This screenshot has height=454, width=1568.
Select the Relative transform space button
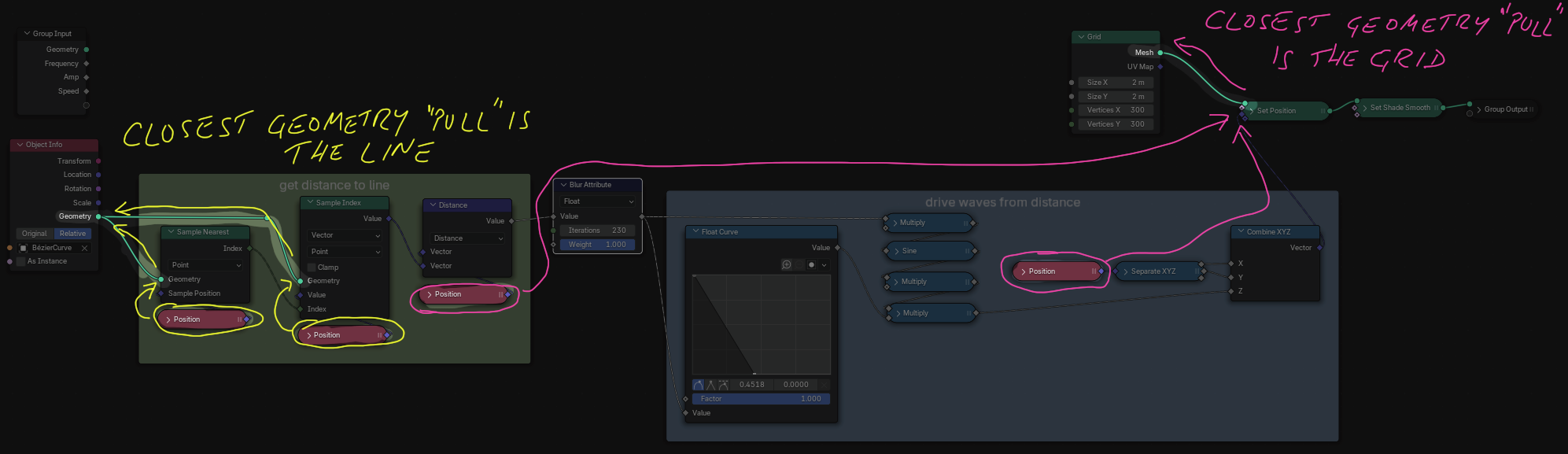(72, 234)
